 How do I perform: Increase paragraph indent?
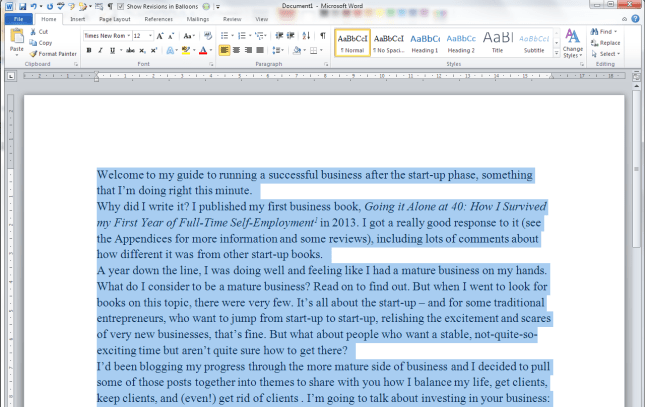(290, 36)
